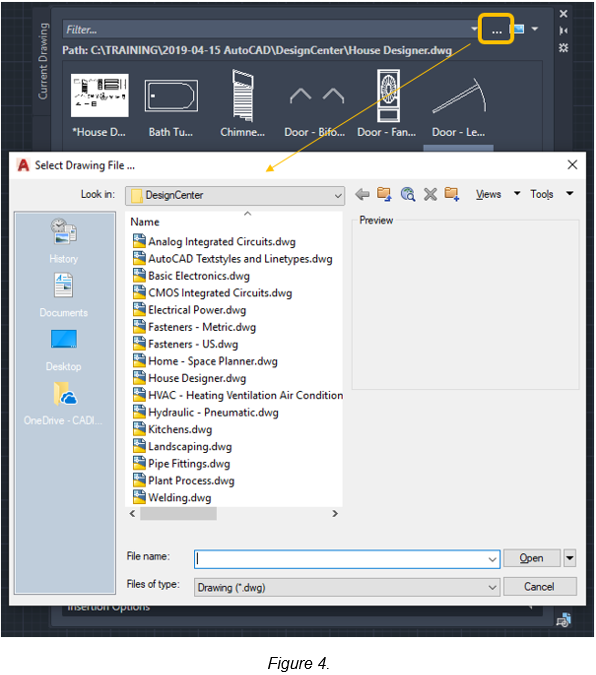The width and height of the screenshot is (596, 675).
Task: Switch to the Current Drawing vertical tab
Action: tap(43, 61)
